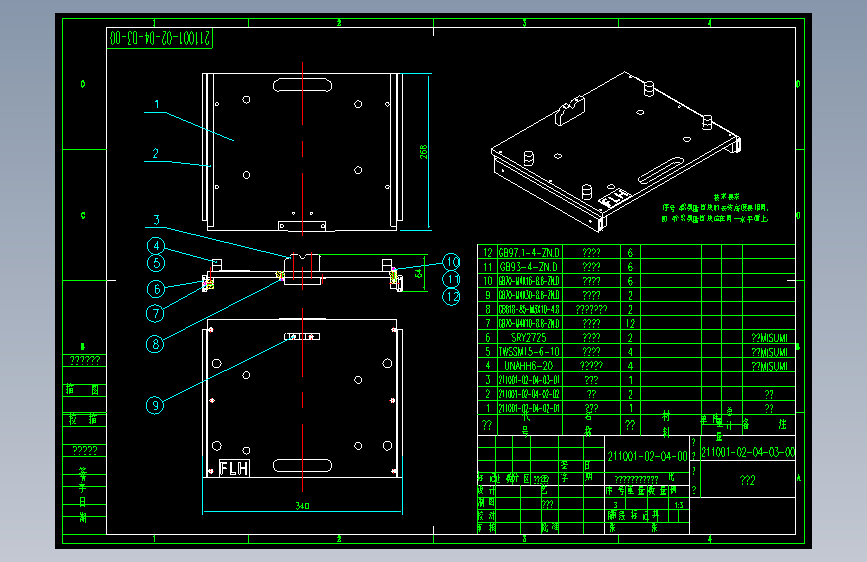Pick the circled balloon number 8
The width and height of the screenshot is (867, 562).
[155, 344]
